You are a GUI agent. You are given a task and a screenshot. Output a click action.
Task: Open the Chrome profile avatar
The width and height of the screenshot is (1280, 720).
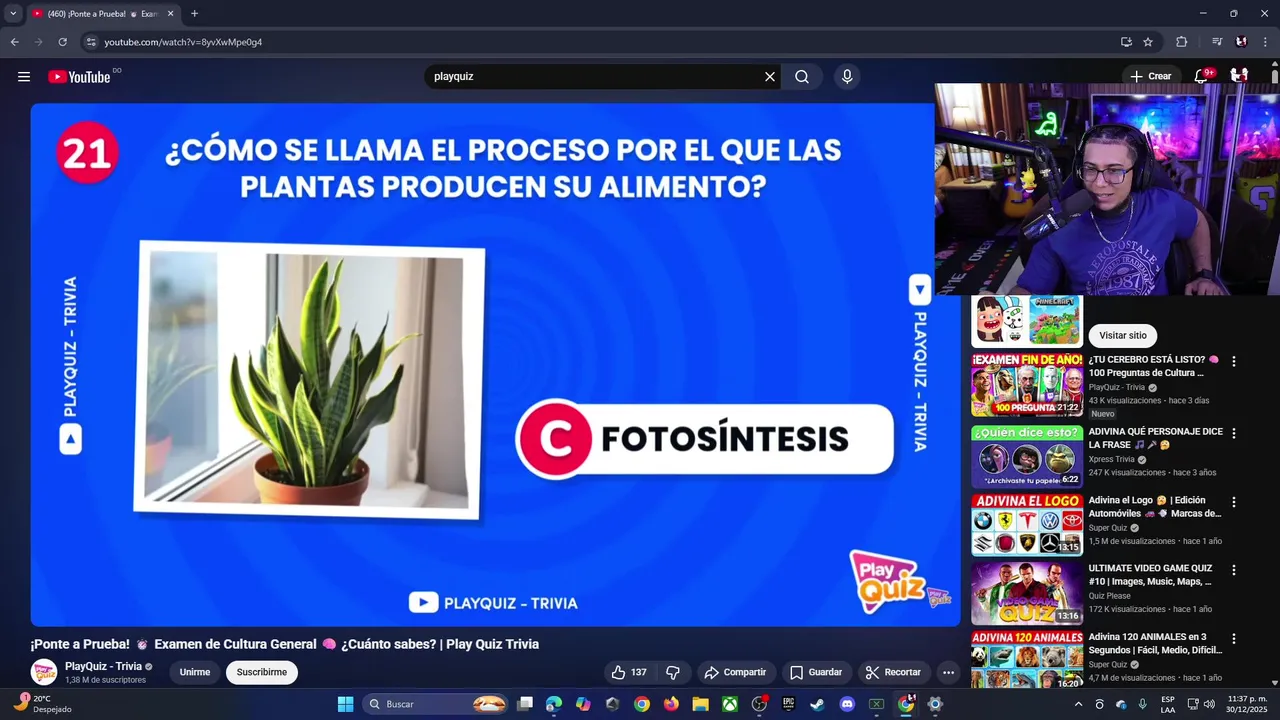coord(1241,42)
